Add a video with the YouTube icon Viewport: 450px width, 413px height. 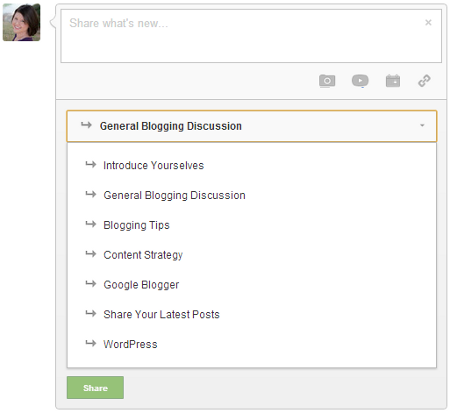click(360, 81)
